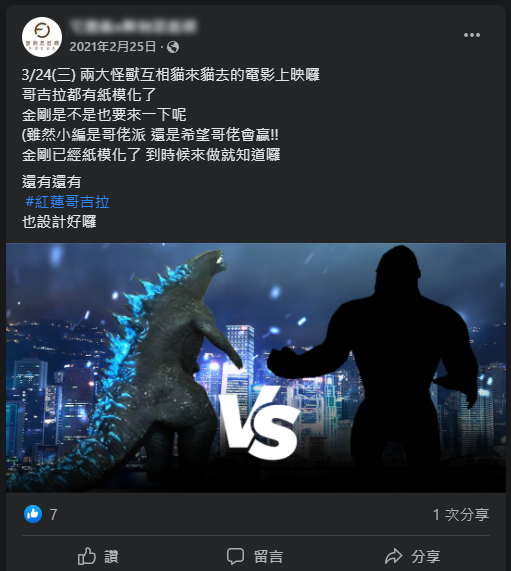Click the post text mentioning 3/24(三)
Image resolution: width=511 pixels, height=571 pixels.
[170, 75]
